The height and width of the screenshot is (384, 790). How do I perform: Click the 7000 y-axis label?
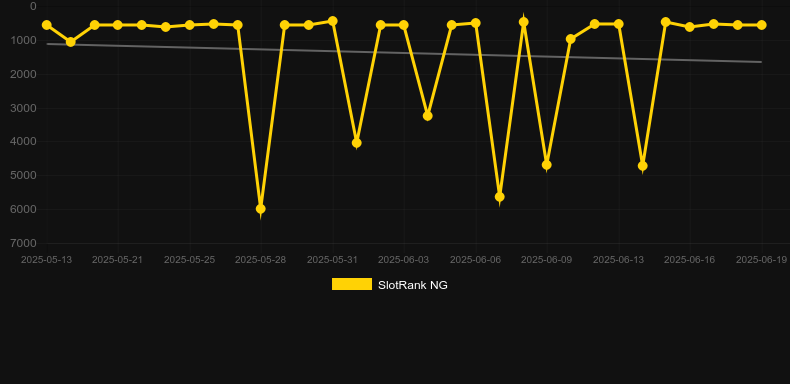pos(23,243)
